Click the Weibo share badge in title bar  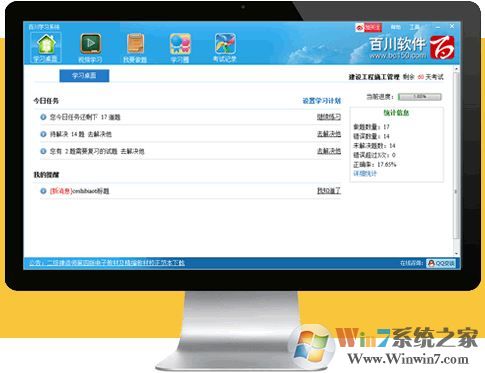tap(368, 27)
